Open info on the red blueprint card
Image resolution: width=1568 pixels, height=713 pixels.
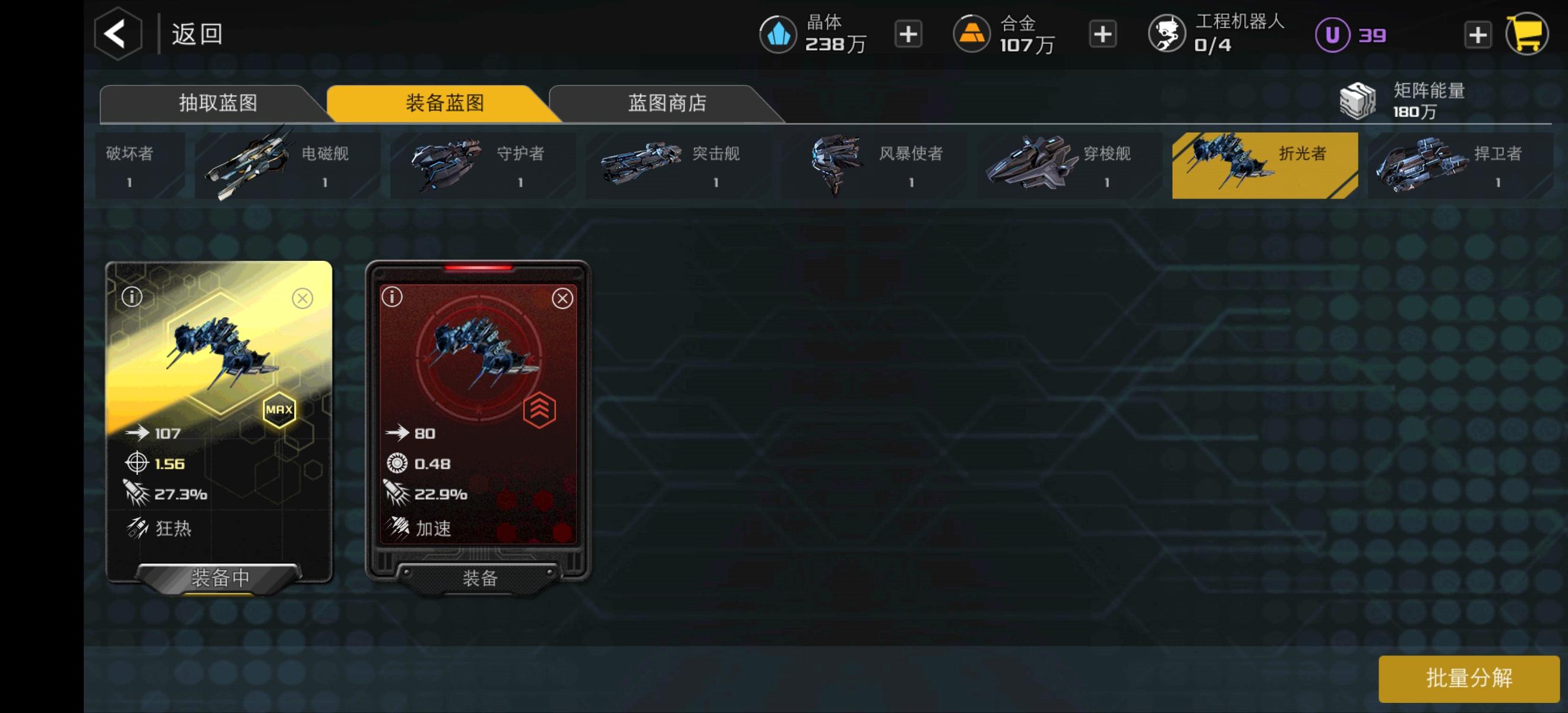pos(392,297)
